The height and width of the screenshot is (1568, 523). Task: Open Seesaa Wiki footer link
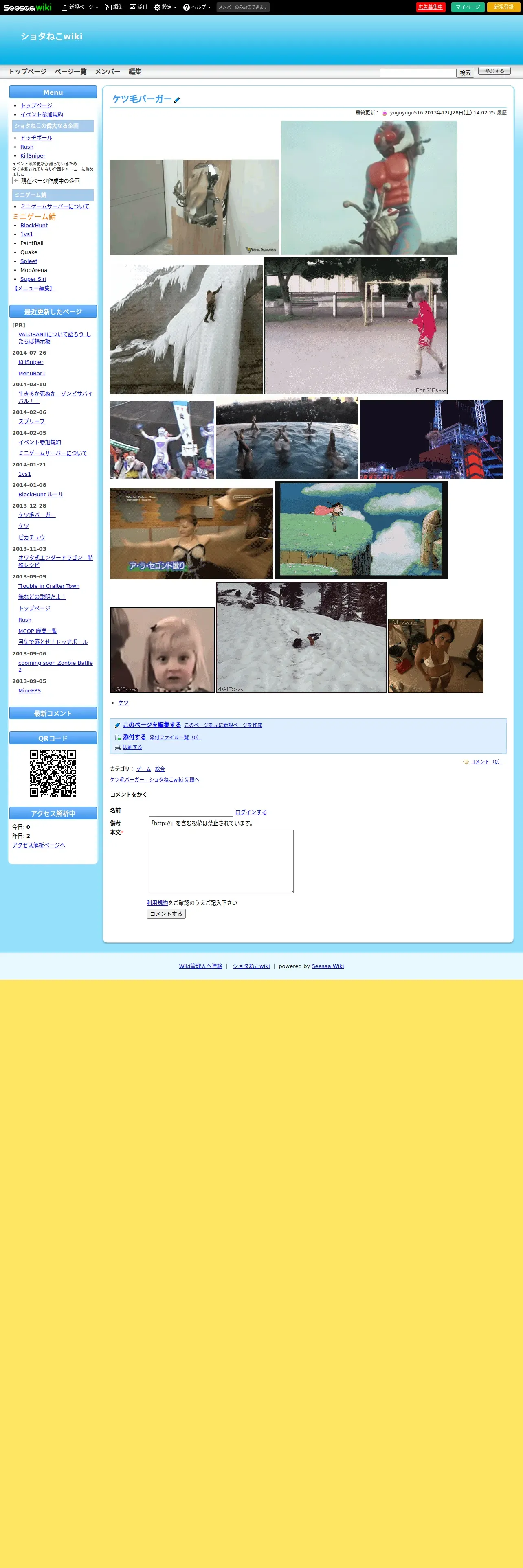pyautogui.click(x=327, y=966)
